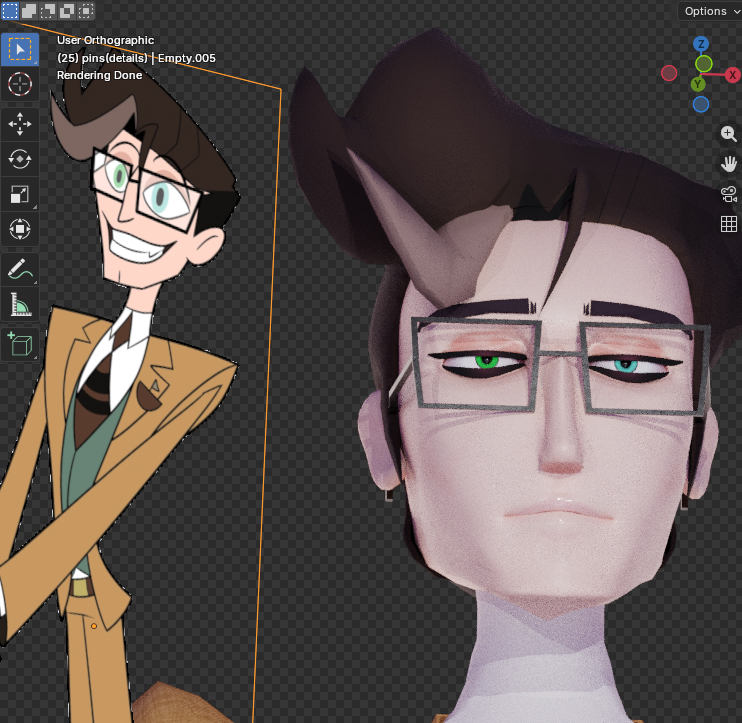This screenshot has height=723, width=742.
Task: Set selection mode to invert
Action: click(x=67, y=10)
